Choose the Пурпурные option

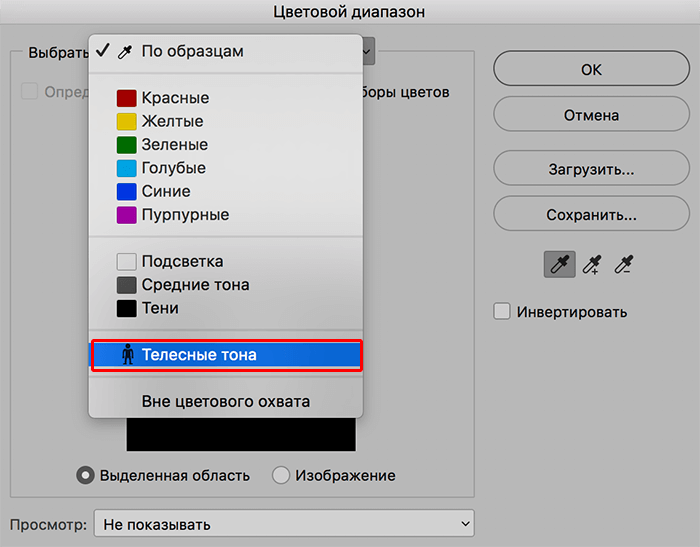click(x=226, y=215)
